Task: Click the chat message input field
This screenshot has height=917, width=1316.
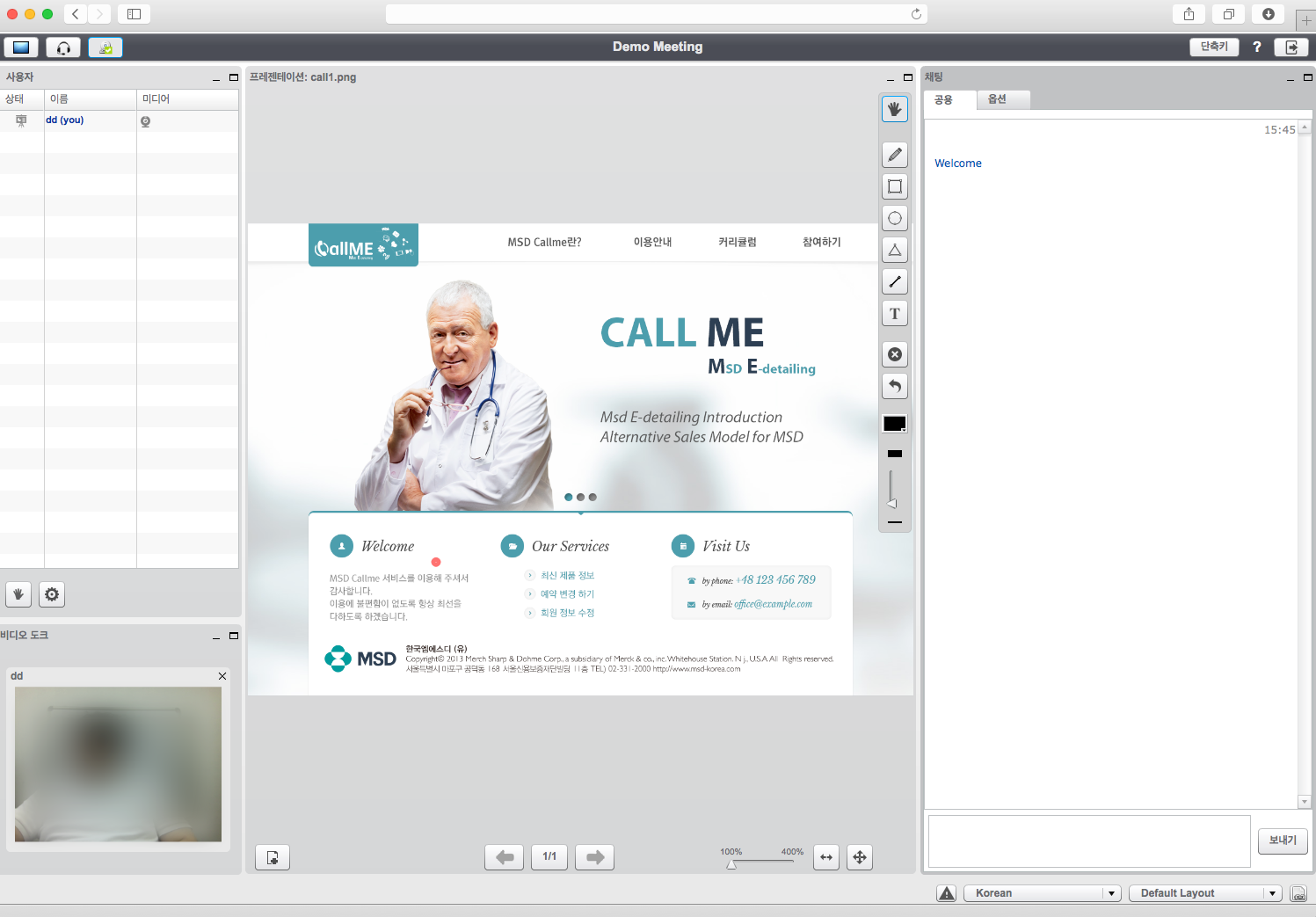Action: (1089, 841)
